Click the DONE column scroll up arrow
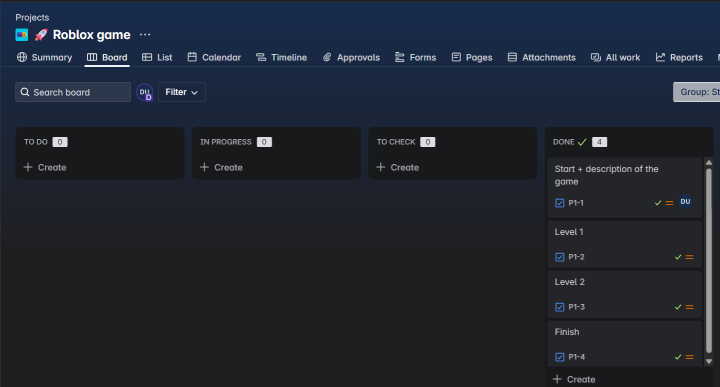Screen dimensions: 720x387 click(709, 163)
